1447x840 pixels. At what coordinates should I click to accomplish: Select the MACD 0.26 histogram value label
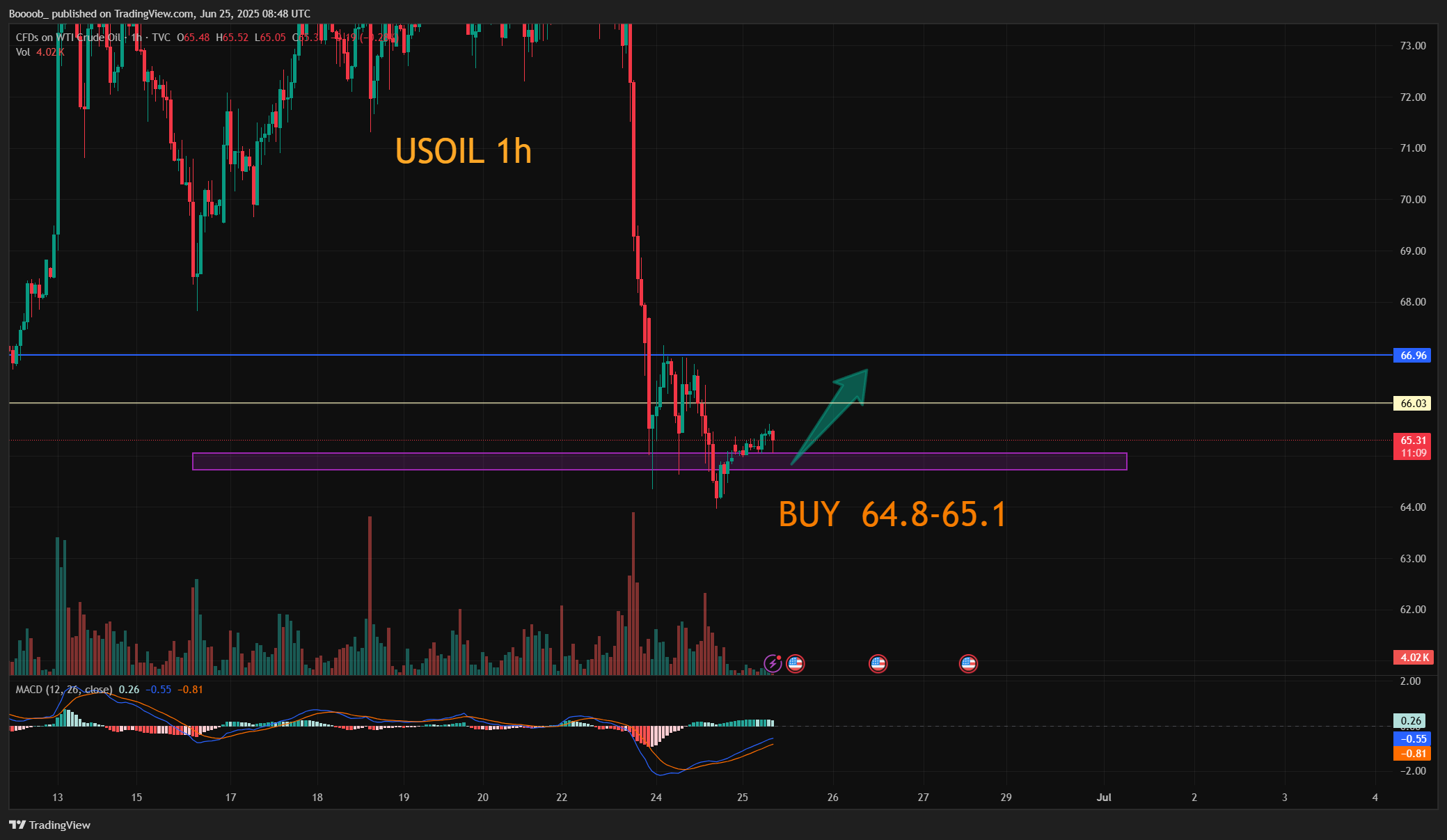pyautogui.click(x=1409, y=721)
